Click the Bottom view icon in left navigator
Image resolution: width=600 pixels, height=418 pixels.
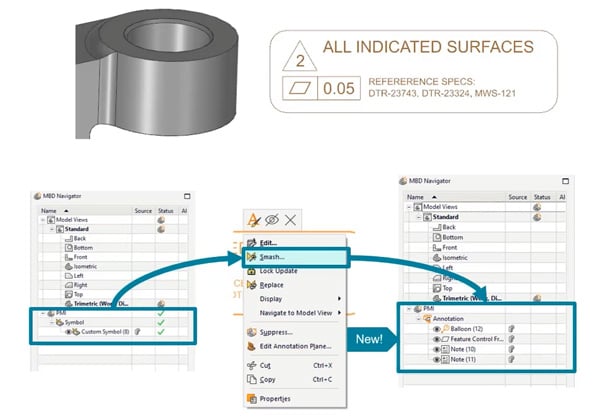click(x=68, y=248)
